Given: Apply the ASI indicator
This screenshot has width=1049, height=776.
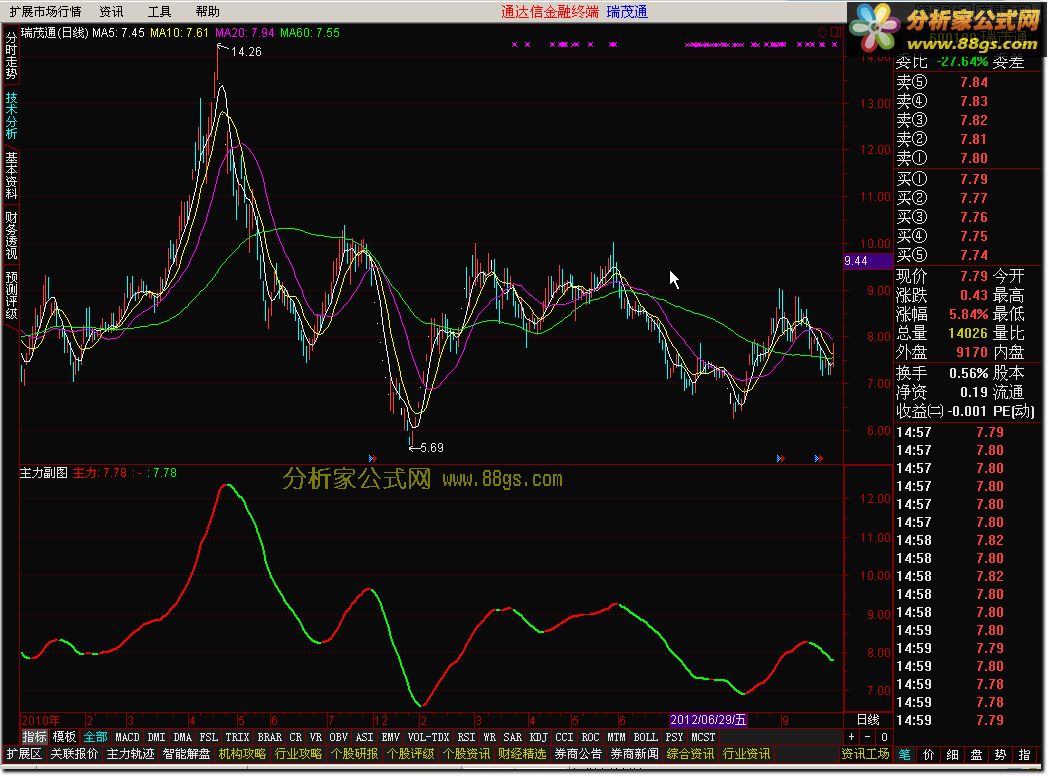Looking at the screenshot, I should [x=365, y=737].
